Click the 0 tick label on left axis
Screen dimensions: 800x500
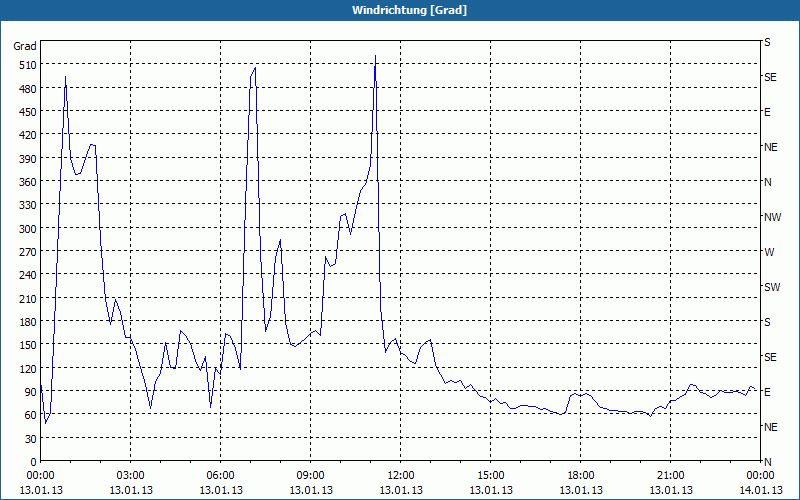[34, 462]
